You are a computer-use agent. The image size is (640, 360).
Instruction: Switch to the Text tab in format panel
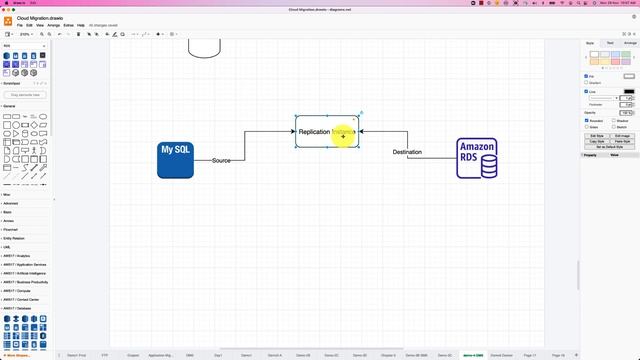[610, 43]
